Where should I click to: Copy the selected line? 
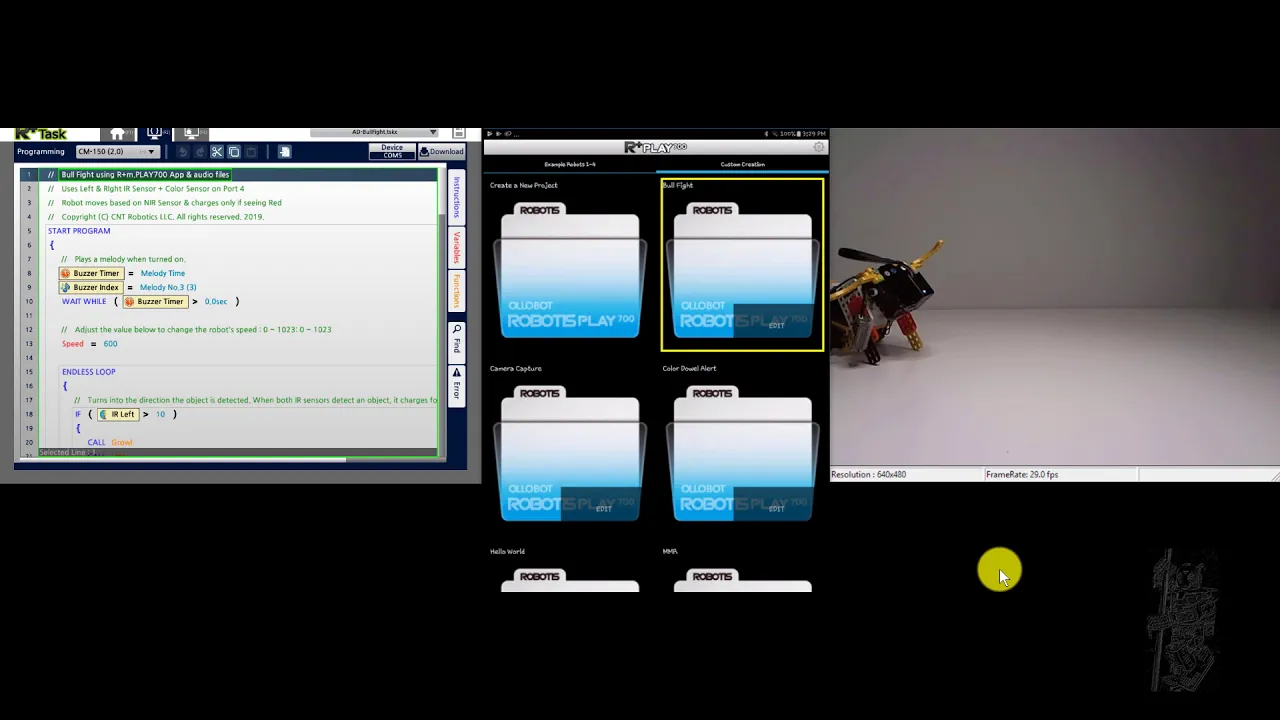(x=234, y=152)
